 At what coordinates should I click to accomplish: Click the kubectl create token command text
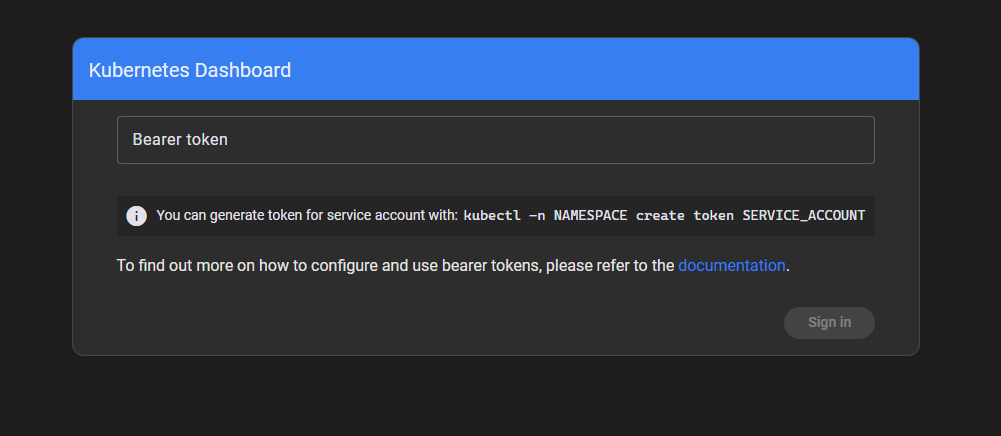(x=664, y=216)
